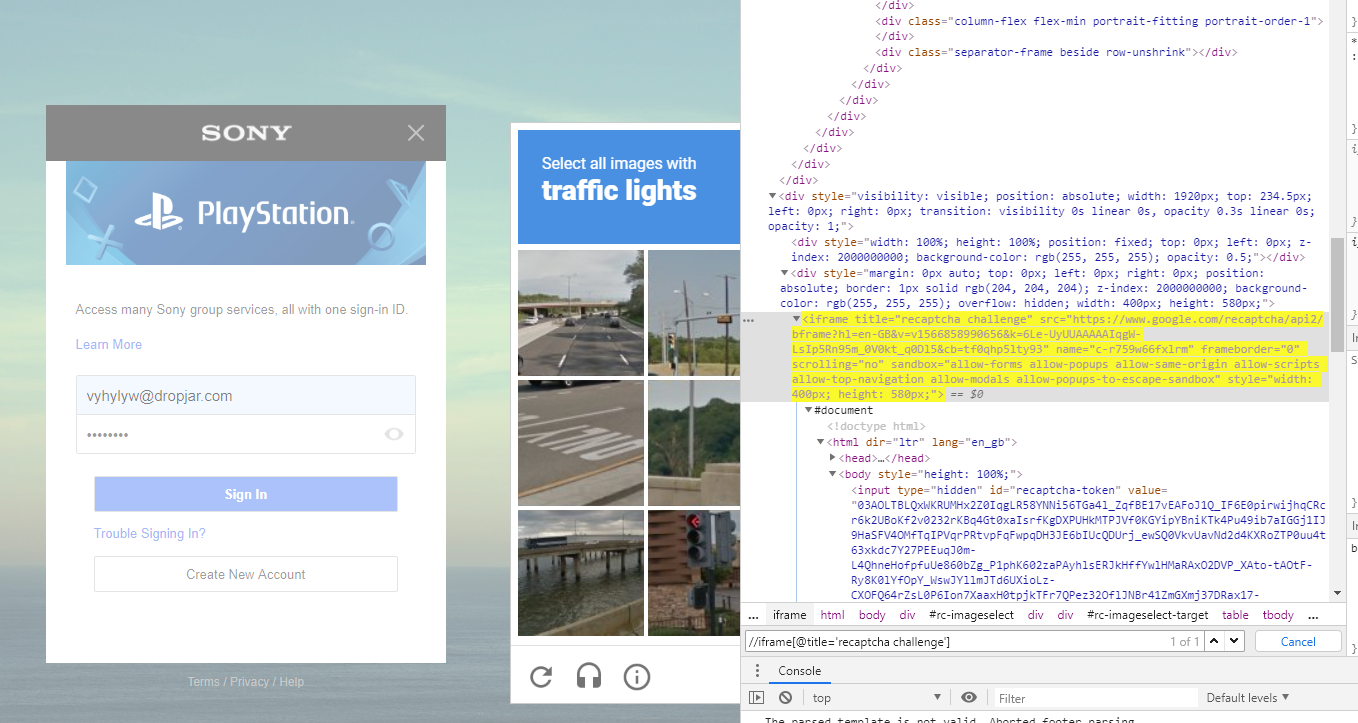Open the Default levels dropdown
The width and height of the screenshot is (1358, 723).
pos(1247,697)
